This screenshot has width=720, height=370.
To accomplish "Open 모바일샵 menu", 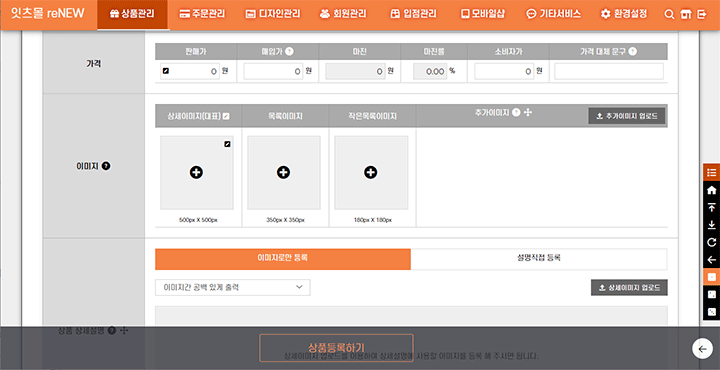I will (x=483, y=14).
